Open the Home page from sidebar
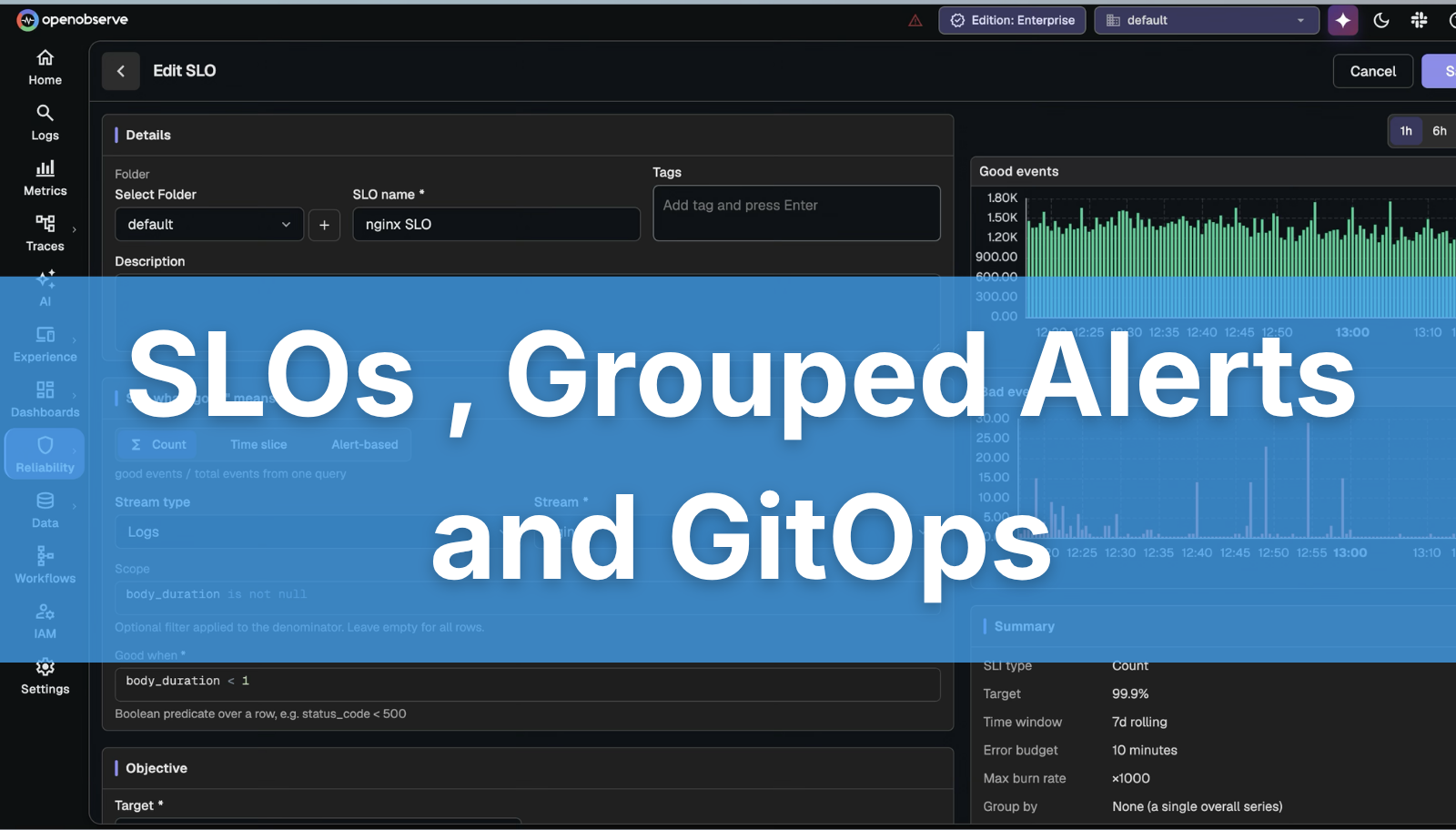This screenshot has width=1456, height=830. pos(45,68)
